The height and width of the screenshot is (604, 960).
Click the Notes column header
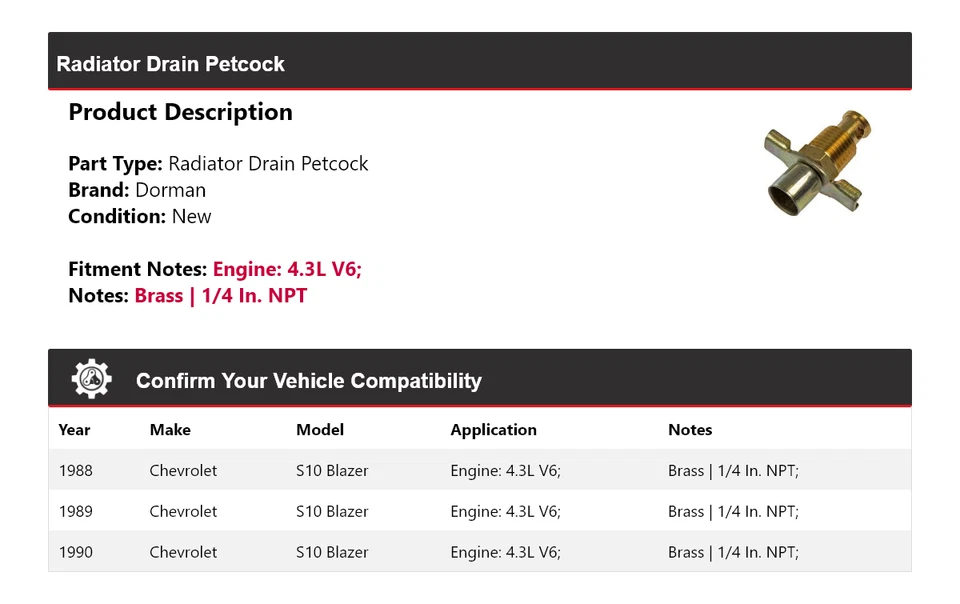690,430
